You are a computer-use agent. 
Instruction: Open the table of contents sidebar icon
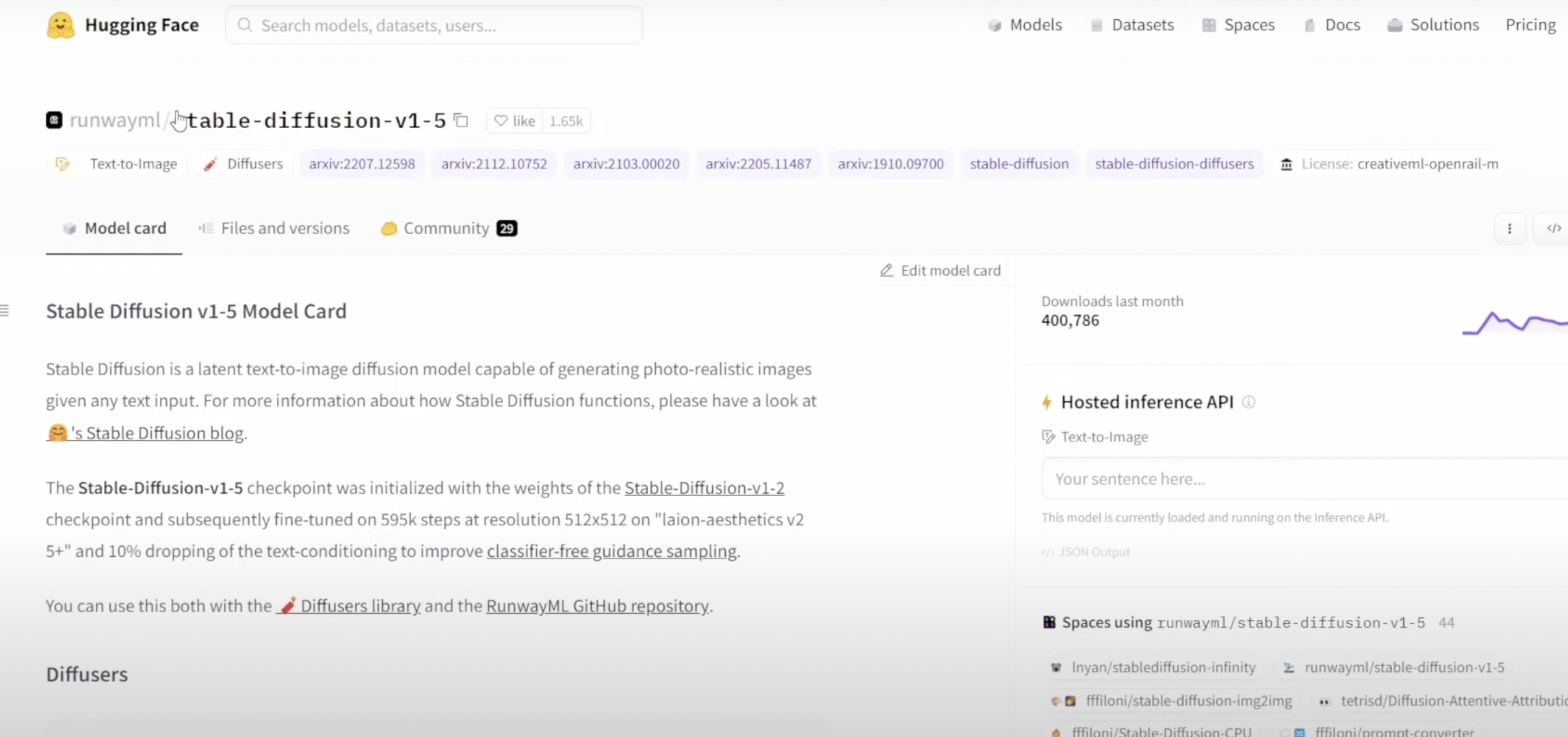[x=5, y=310]
